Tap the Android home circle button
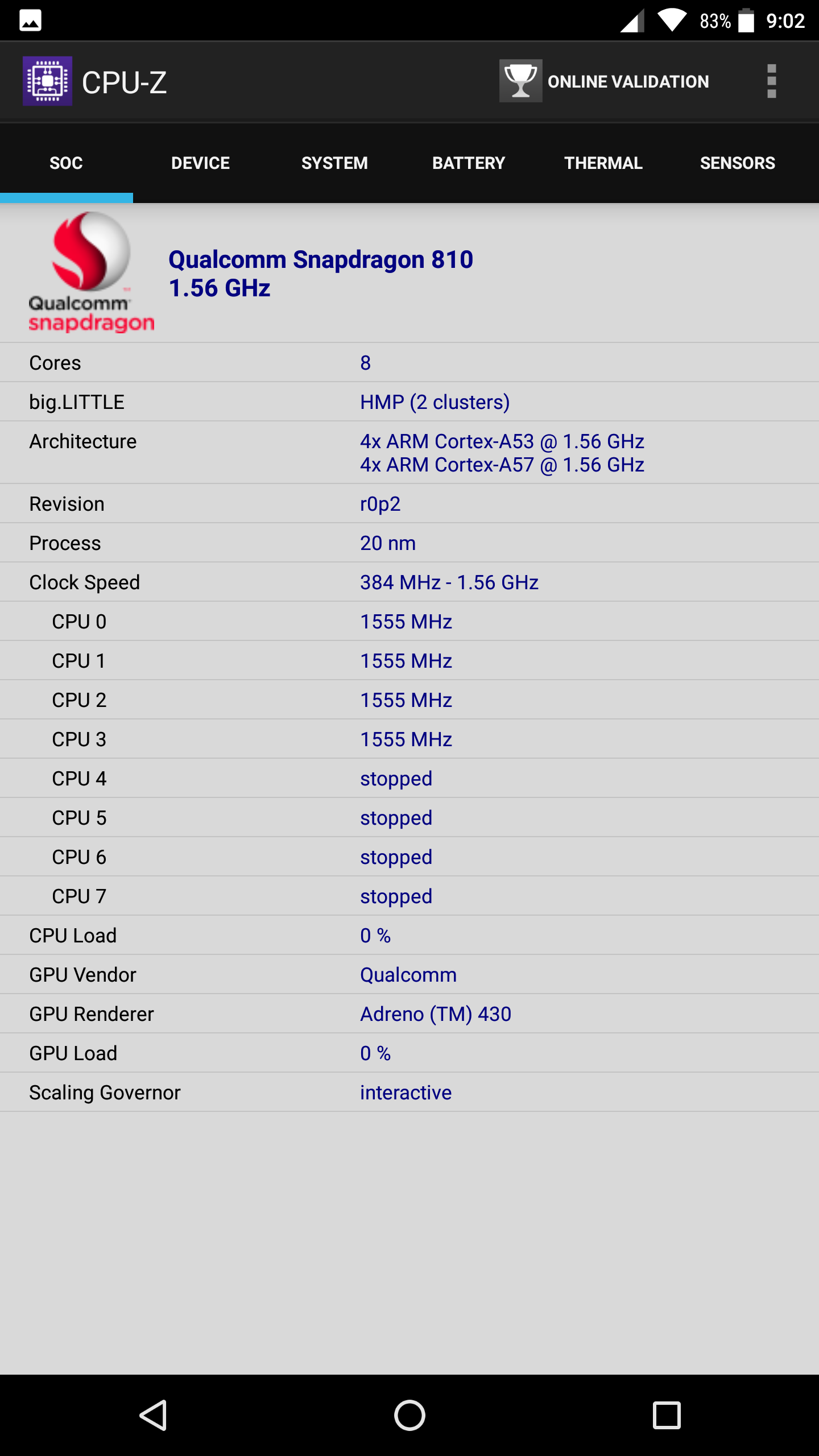The image size is (819, 1456). 409,1415
